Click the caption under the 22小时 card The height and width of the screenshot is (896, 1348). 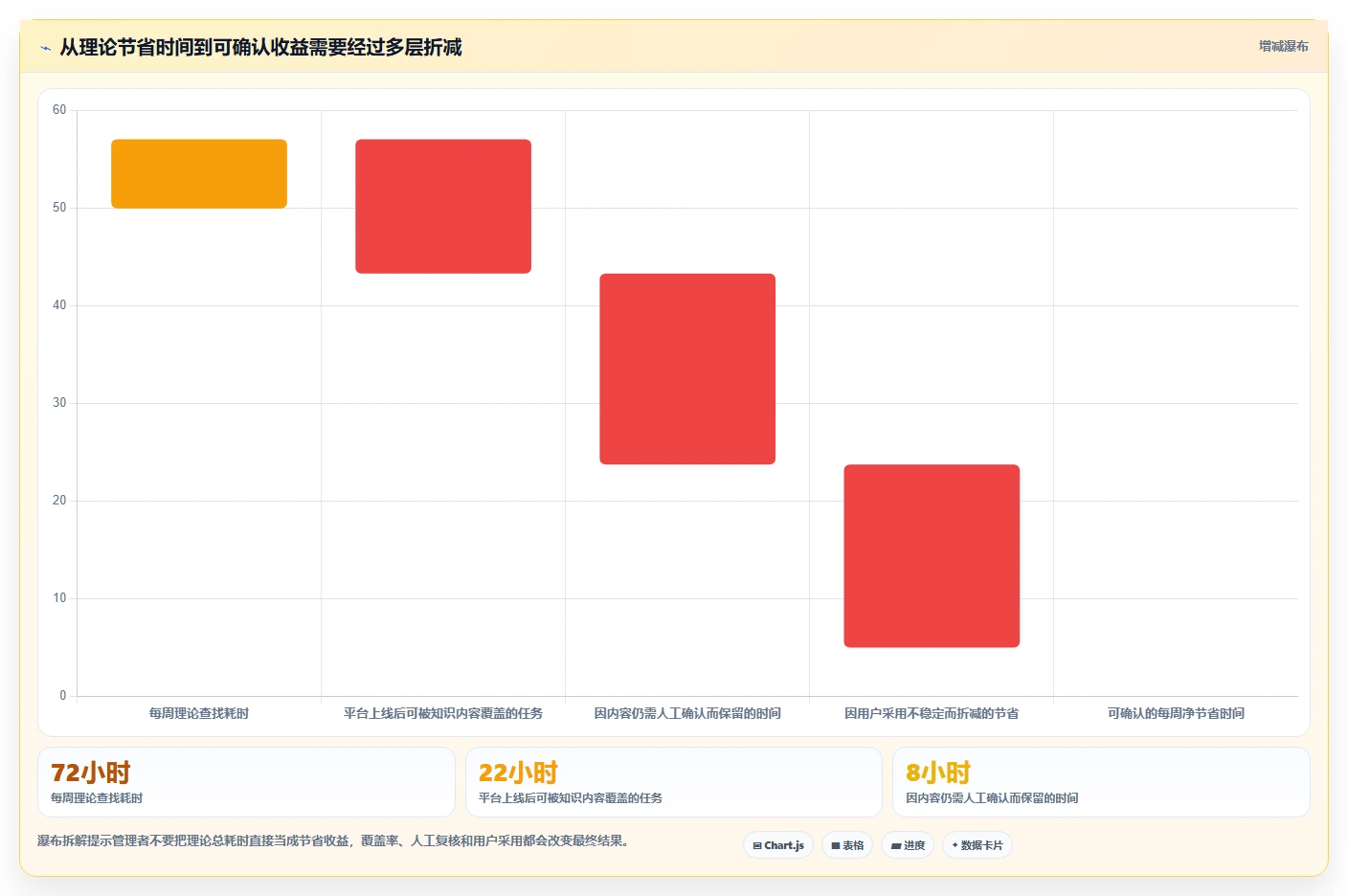coord(571,798)
